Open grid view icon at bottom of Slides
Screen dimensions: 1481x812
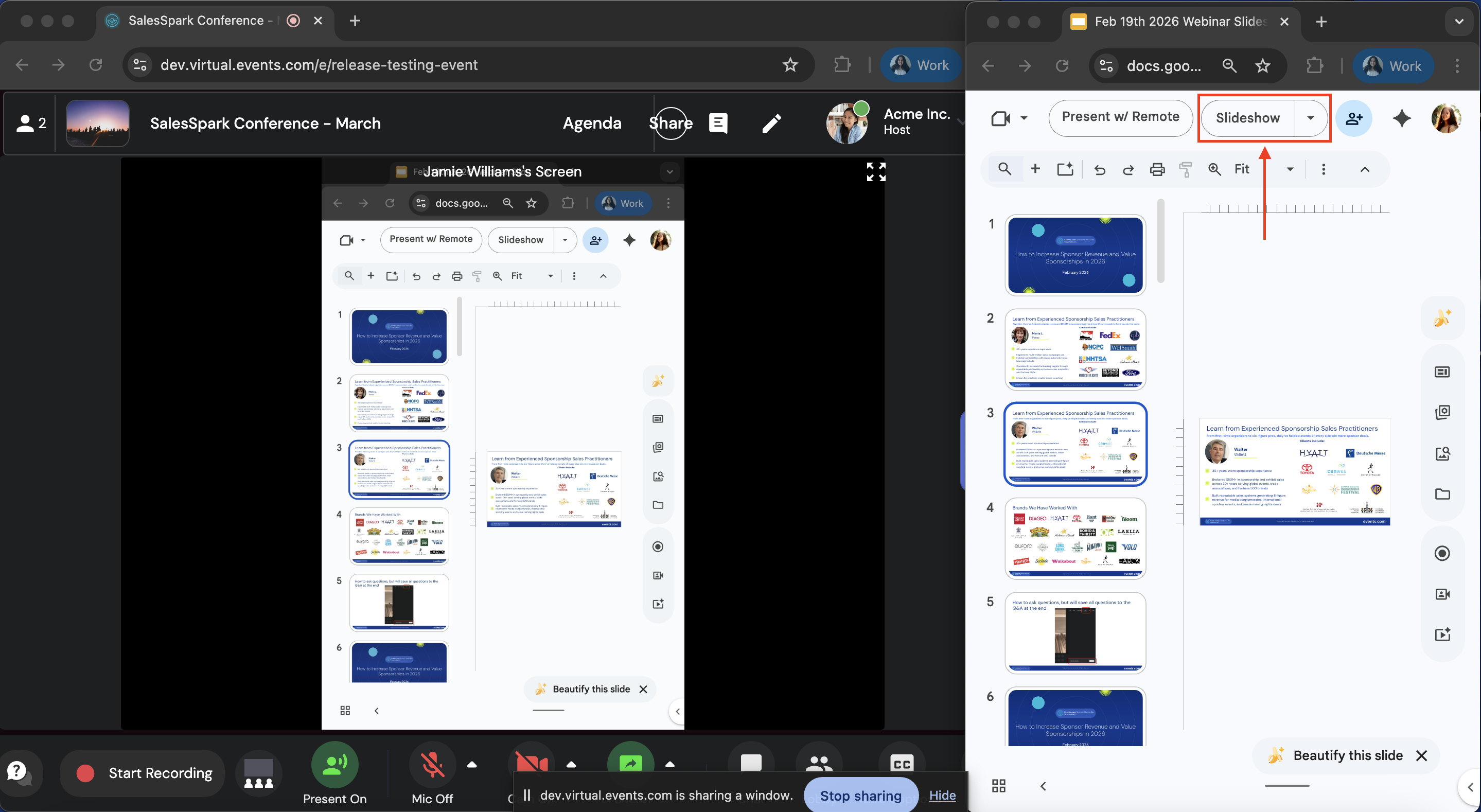999,786
